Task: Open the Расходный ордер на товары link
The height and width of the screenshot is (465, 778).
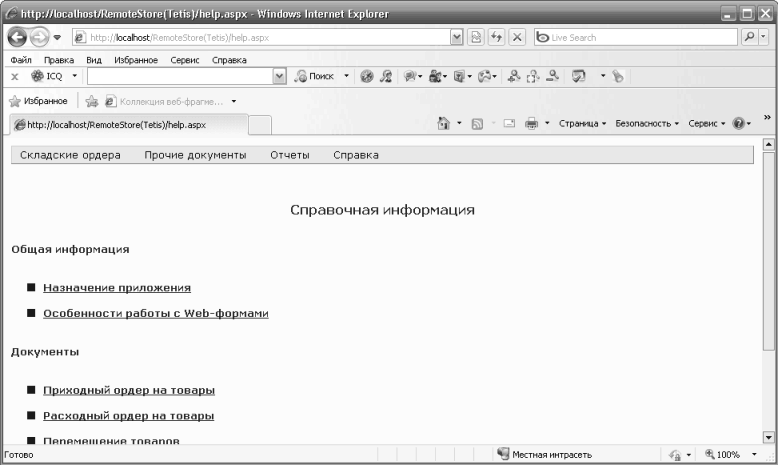Action: tap(129, 416)
